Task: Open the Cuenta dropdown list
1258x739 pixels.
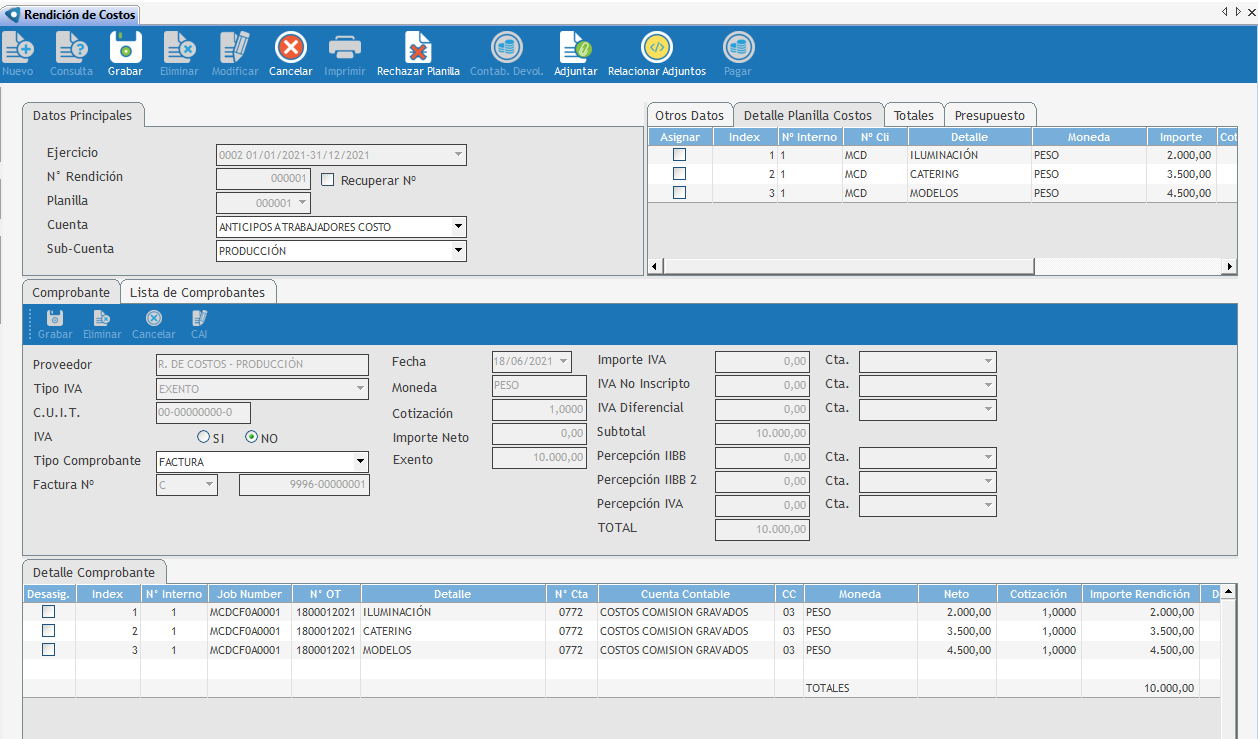Action: coord(458,227)
